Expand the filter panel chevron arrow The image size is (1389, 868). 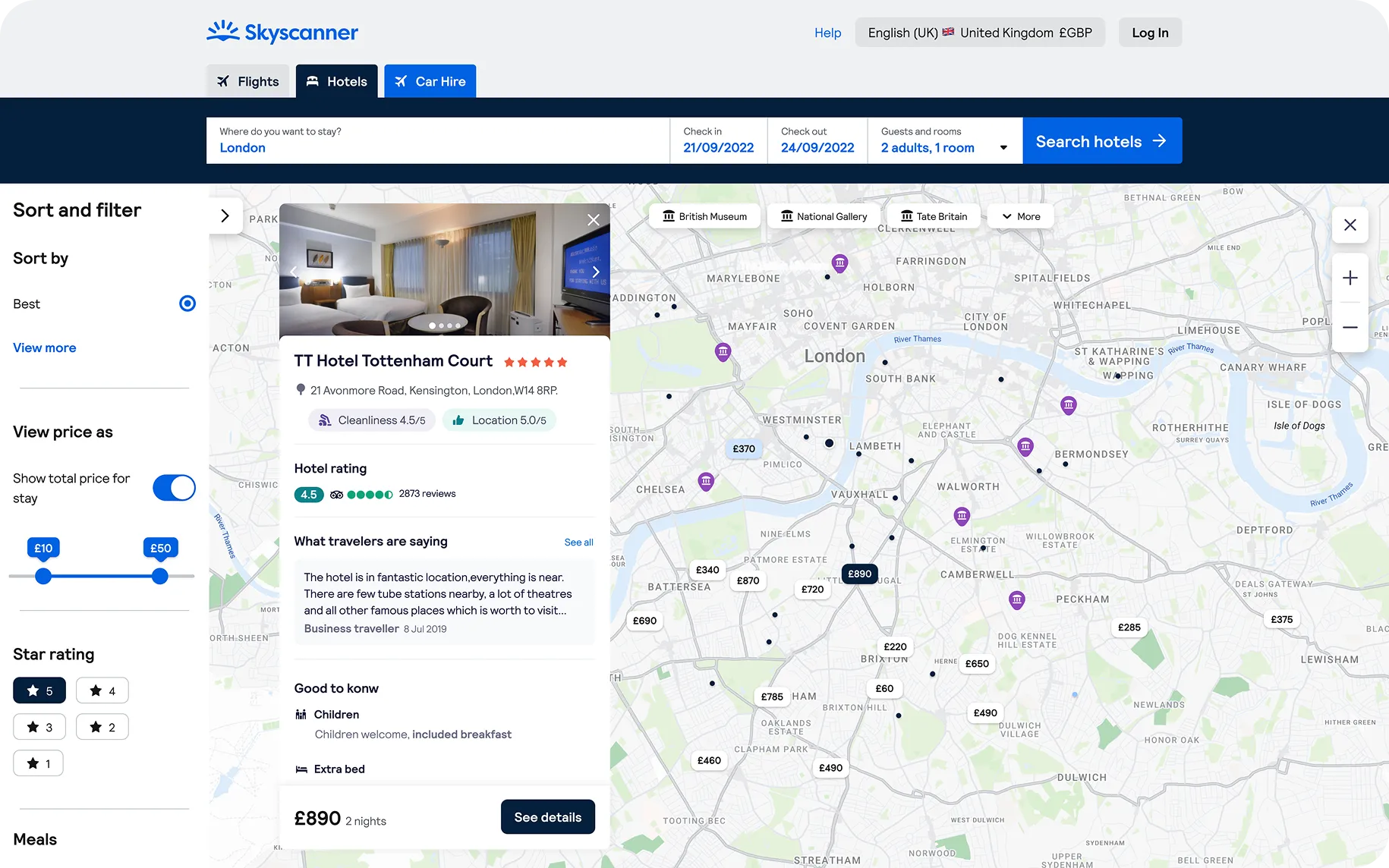click(225, 215)
